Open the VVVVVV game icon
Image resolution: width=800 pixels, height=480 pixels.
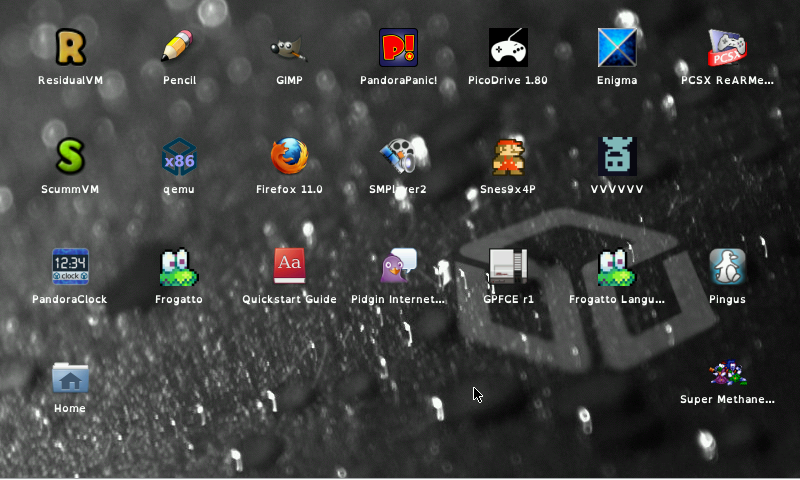tap(617, 157)
